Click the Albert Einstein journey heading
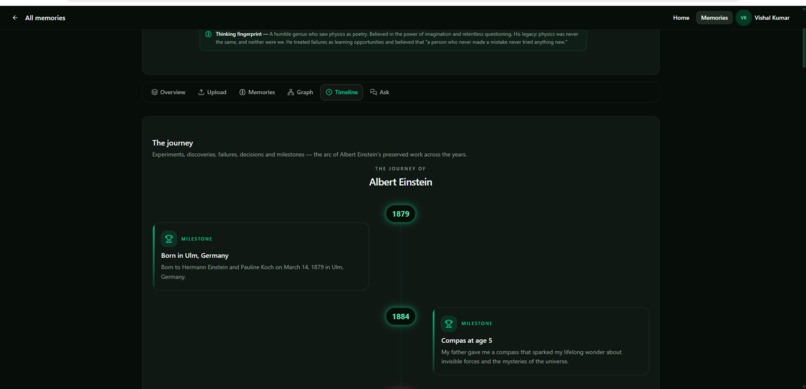 click(400, 182)
